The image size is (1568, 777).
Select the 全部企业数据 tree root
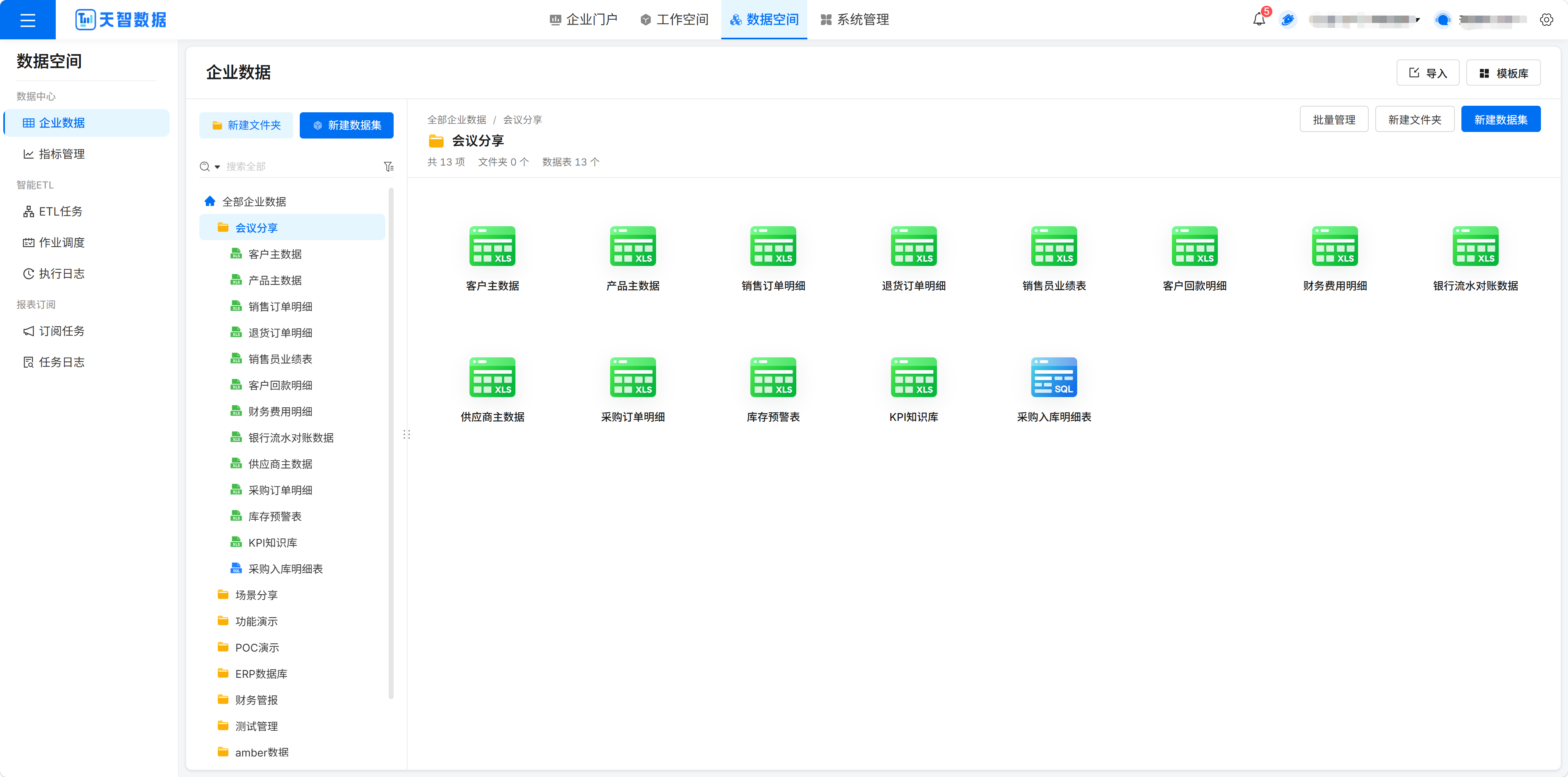coord(292,201)
